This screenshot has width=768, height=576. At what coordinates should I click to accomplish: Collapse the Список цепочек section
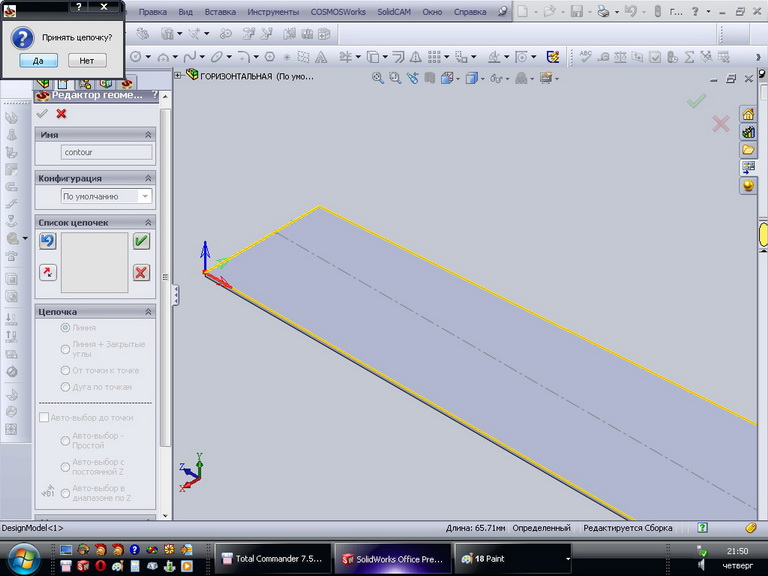click(148, 222)
